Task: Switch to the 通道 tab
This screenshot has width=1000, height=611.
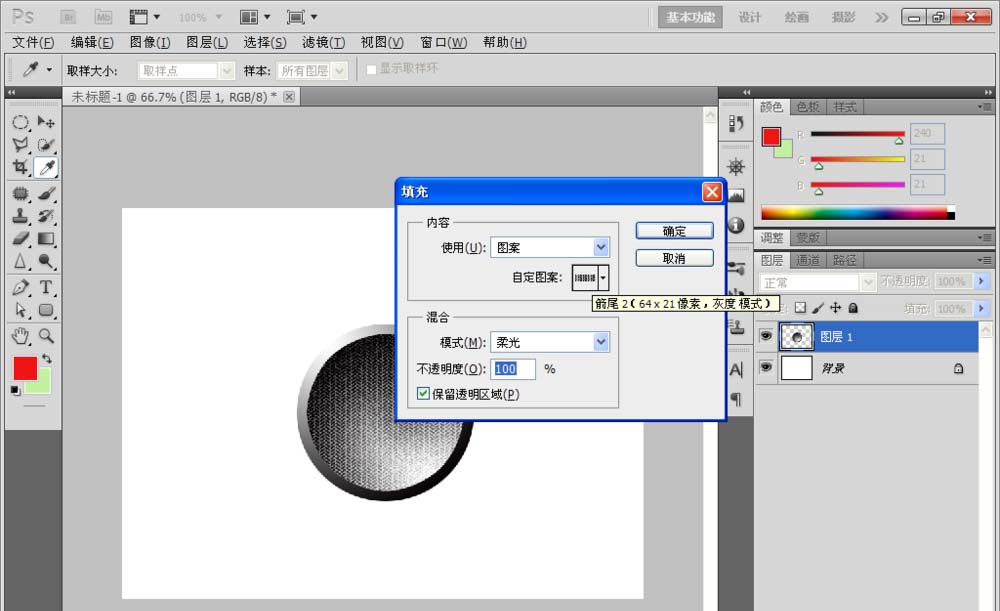Action: [810, 260]
